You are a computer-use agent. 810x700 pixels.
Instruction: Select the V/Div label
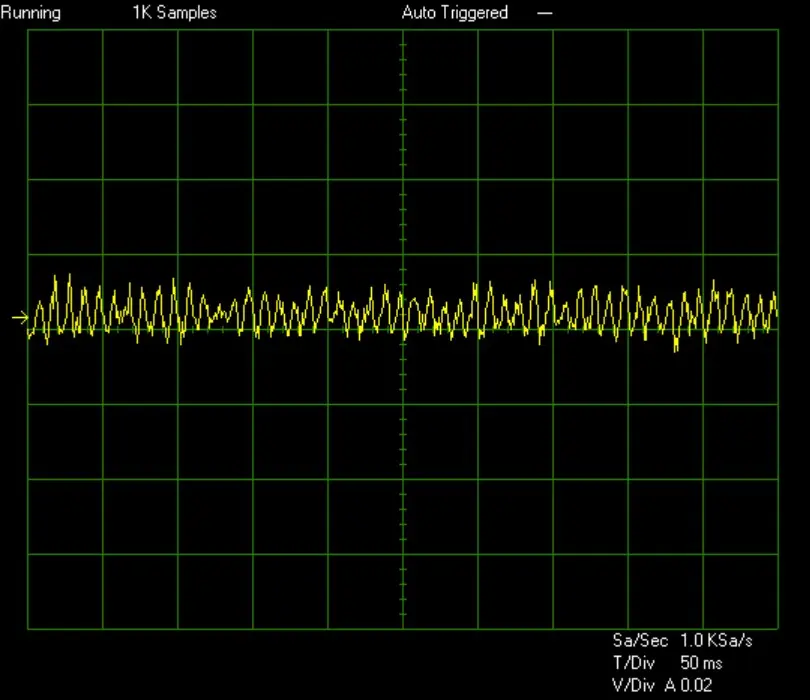pyautogui.click(x=633, y=686)
